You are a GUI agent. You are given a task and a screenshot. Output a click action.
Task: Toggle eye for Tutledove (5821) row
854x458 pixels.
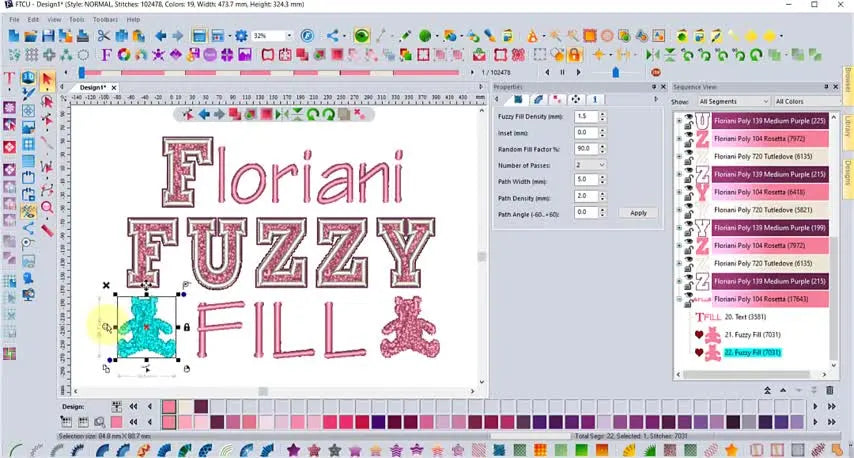point(689,206)
